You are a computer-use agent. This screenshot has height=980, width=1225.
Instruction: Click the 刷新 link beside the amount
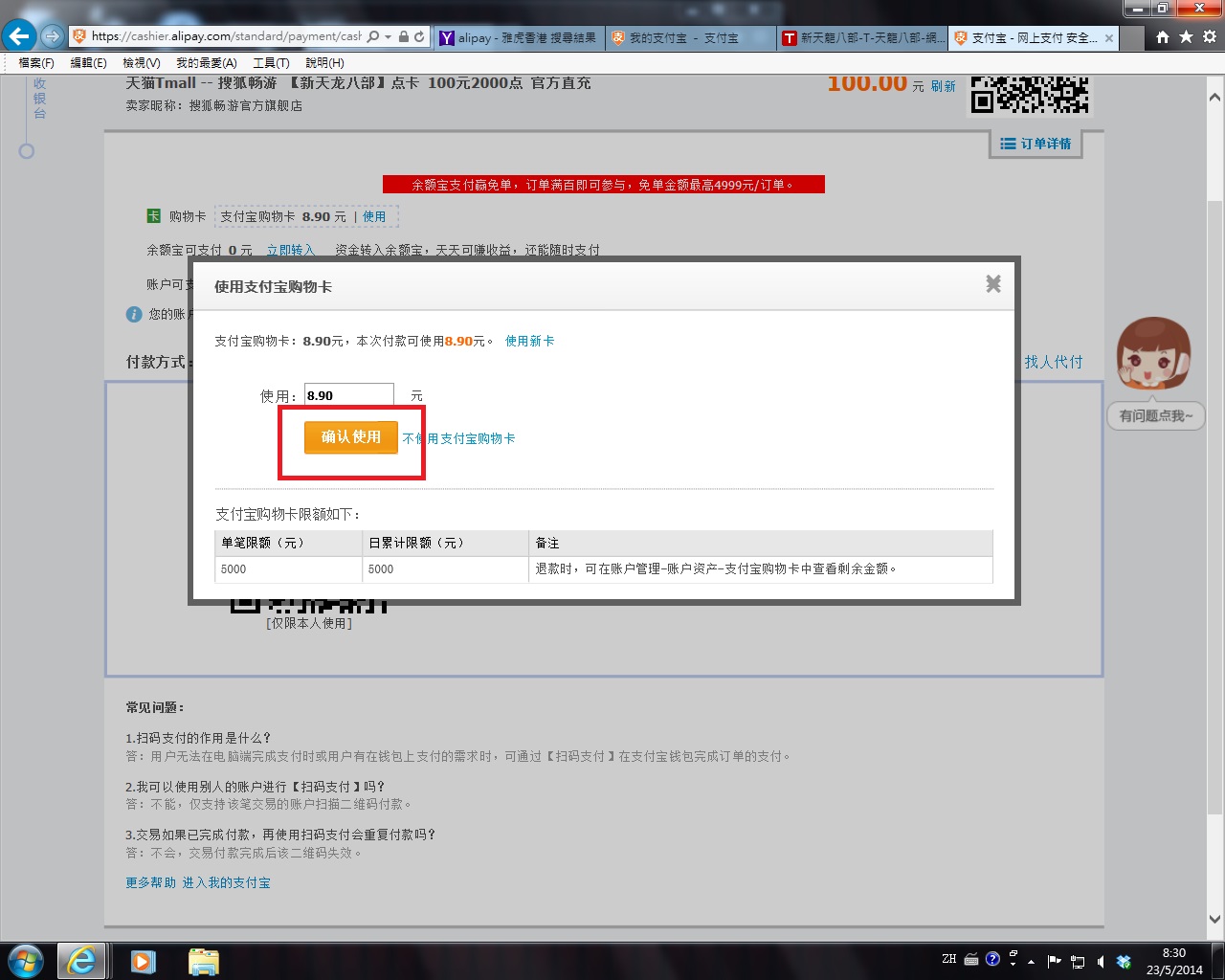[x=944, y=86]
